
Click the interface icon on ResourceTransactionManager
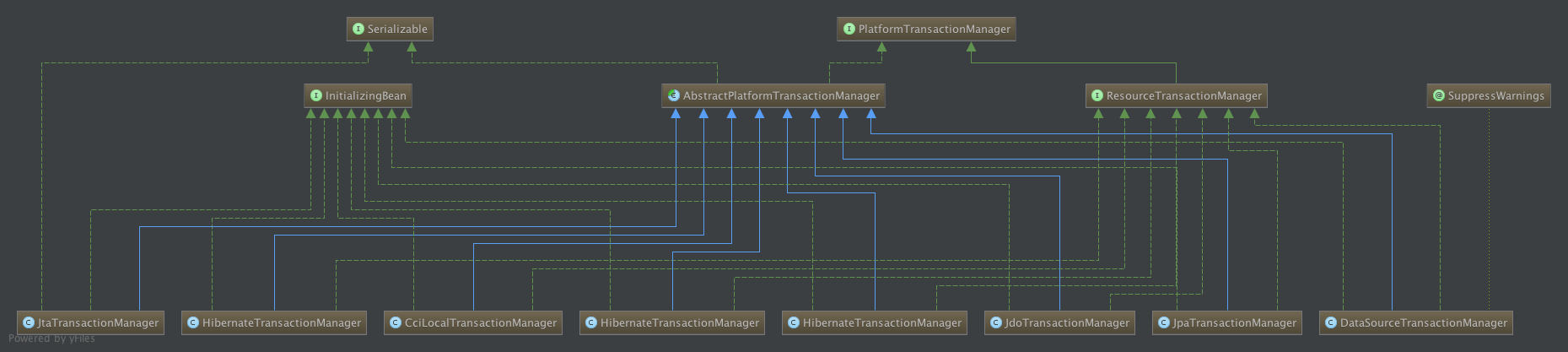click(x=1097, y=95)
